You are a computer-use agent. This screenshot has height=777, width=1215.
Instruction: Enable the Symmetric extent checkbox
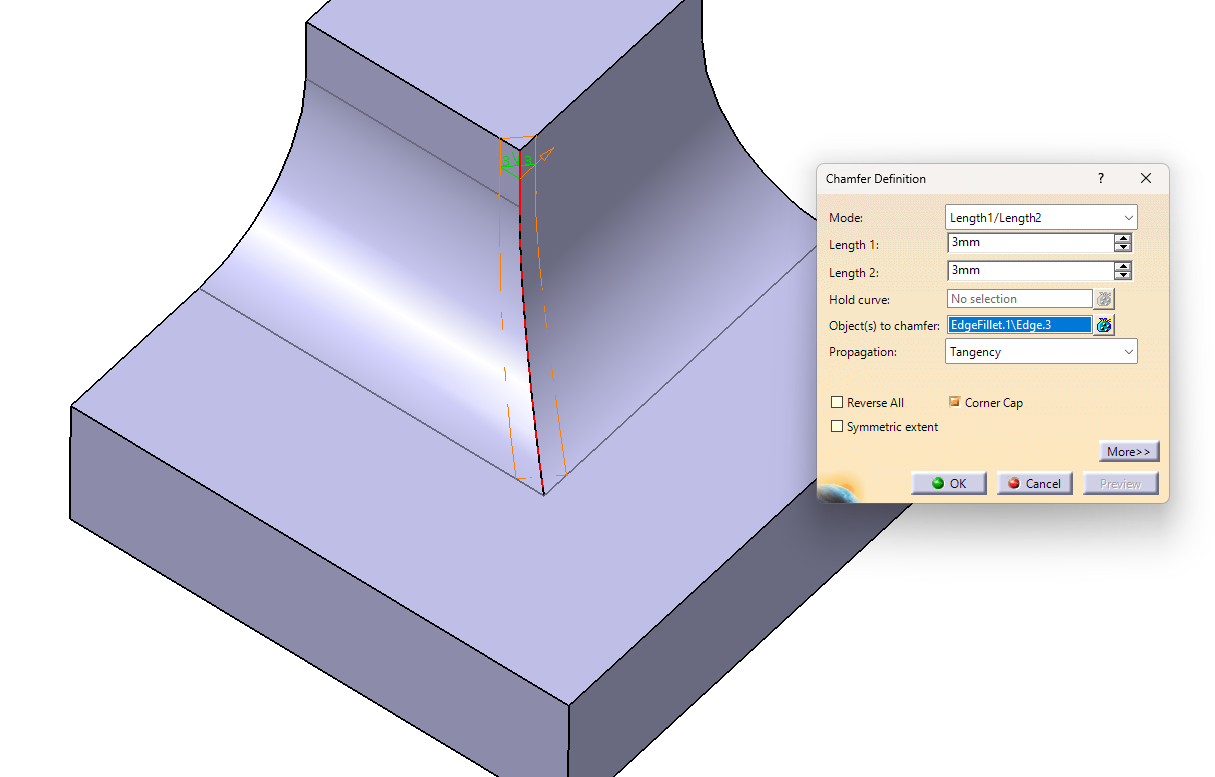[x=837, y=427]
